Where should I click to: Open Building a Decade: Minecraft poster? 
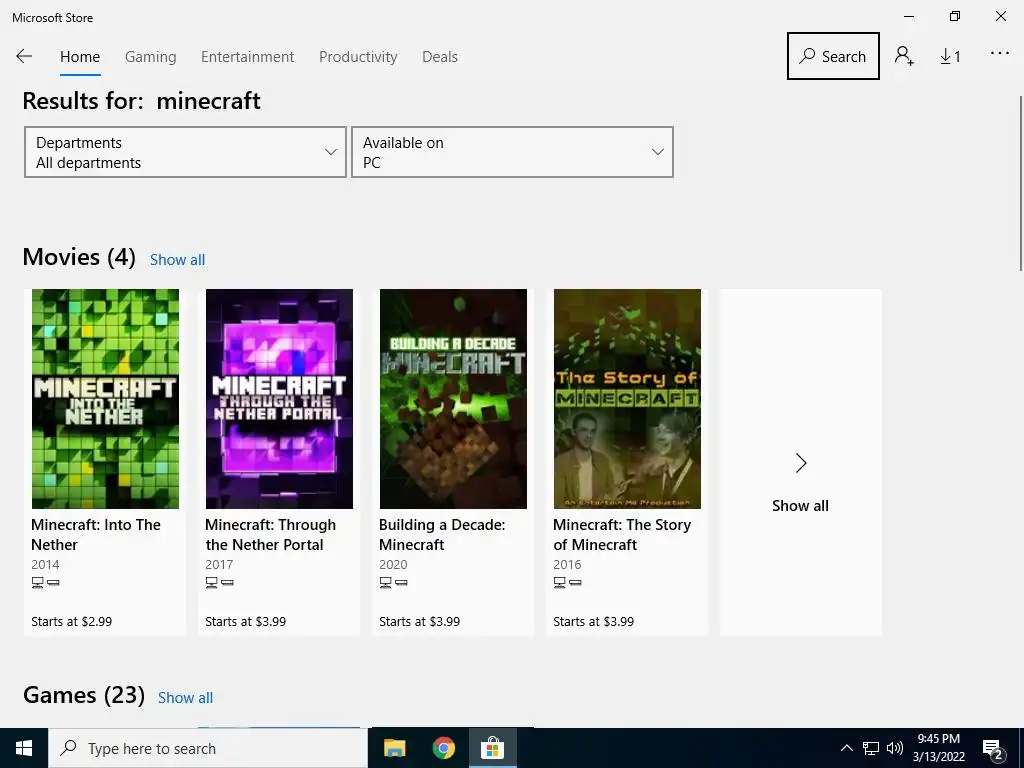pyautogui.click(x=453, y=398)
